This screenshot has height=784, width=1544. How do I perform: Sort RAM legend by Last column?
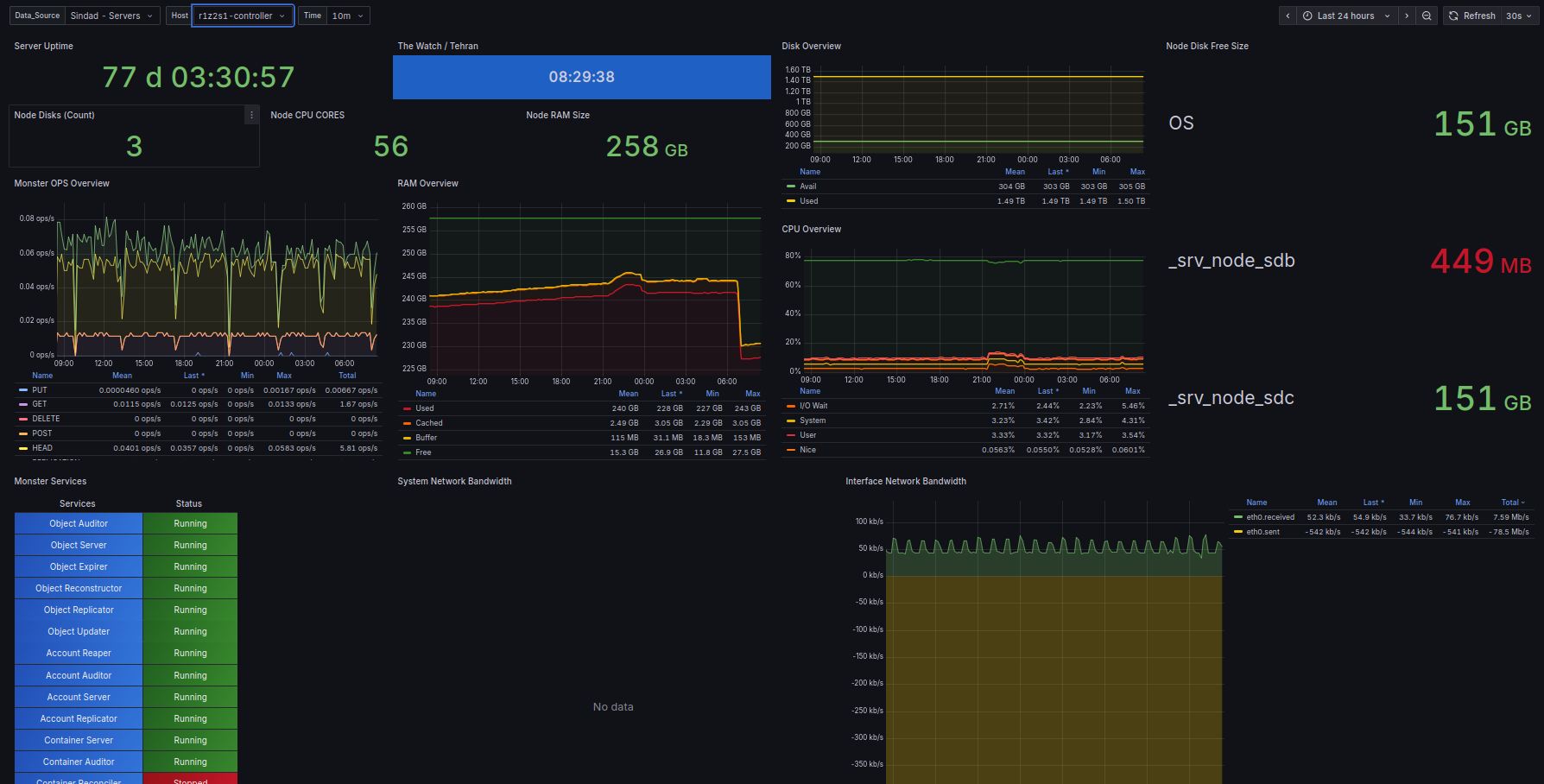[671, 394]
